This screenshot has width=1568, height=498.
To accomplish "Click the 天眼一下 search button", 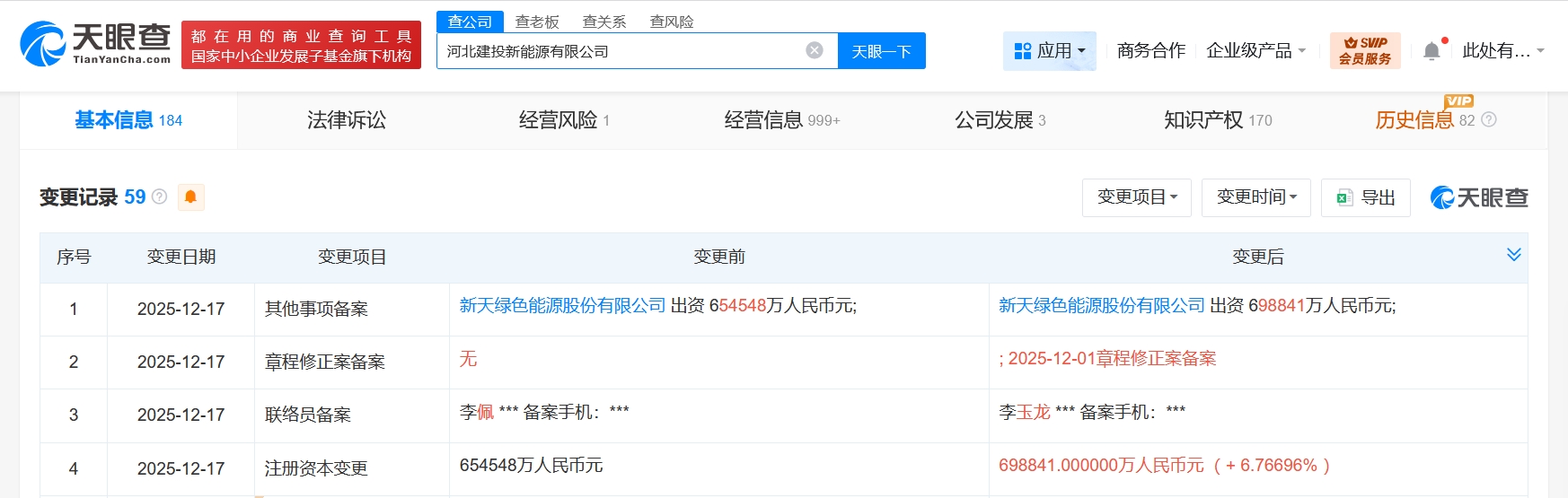I will [x=881, y=51].
